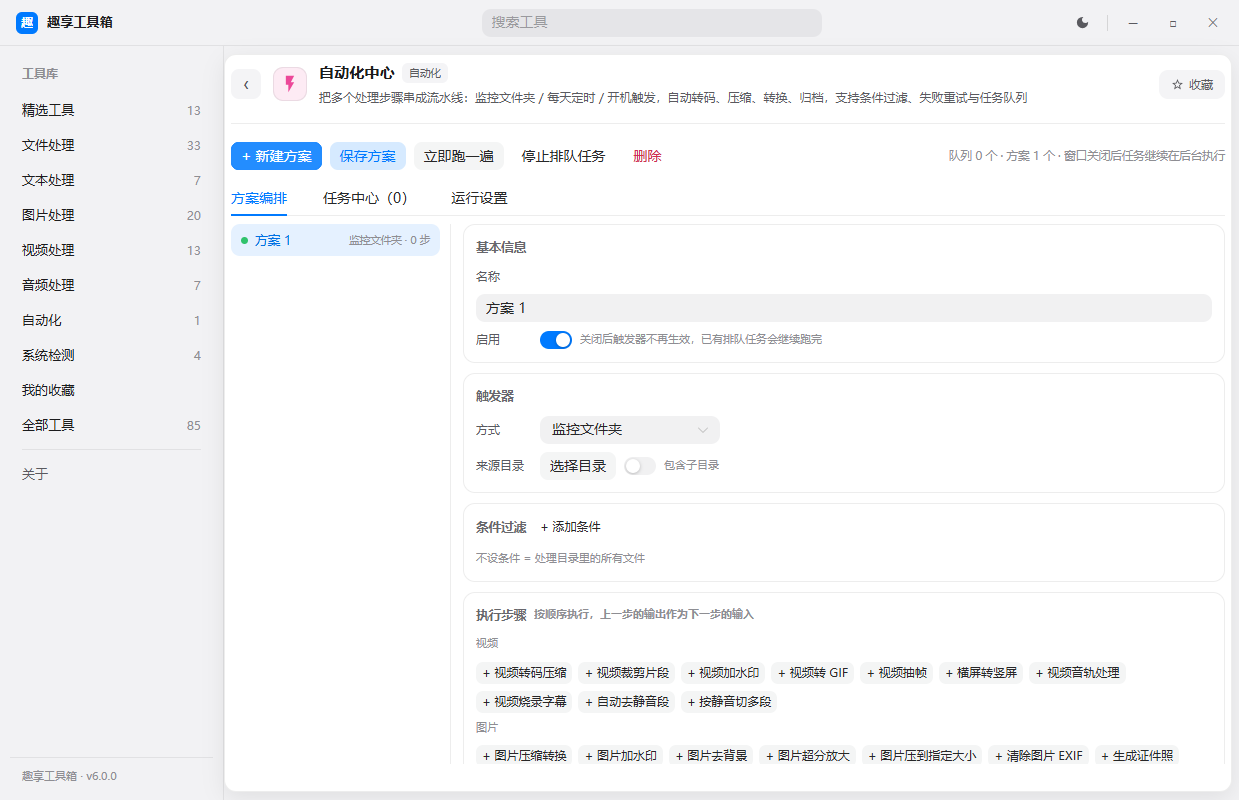Screen dimensions: 1239x800
Task: Add the 视频转 GIF step
Action: [813, 673]
